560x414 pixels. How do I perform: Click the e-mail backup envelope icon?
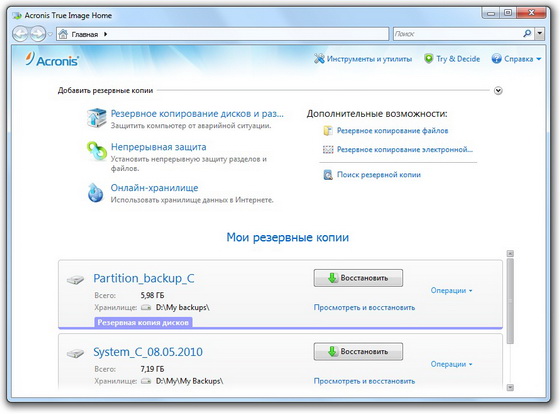328,149
